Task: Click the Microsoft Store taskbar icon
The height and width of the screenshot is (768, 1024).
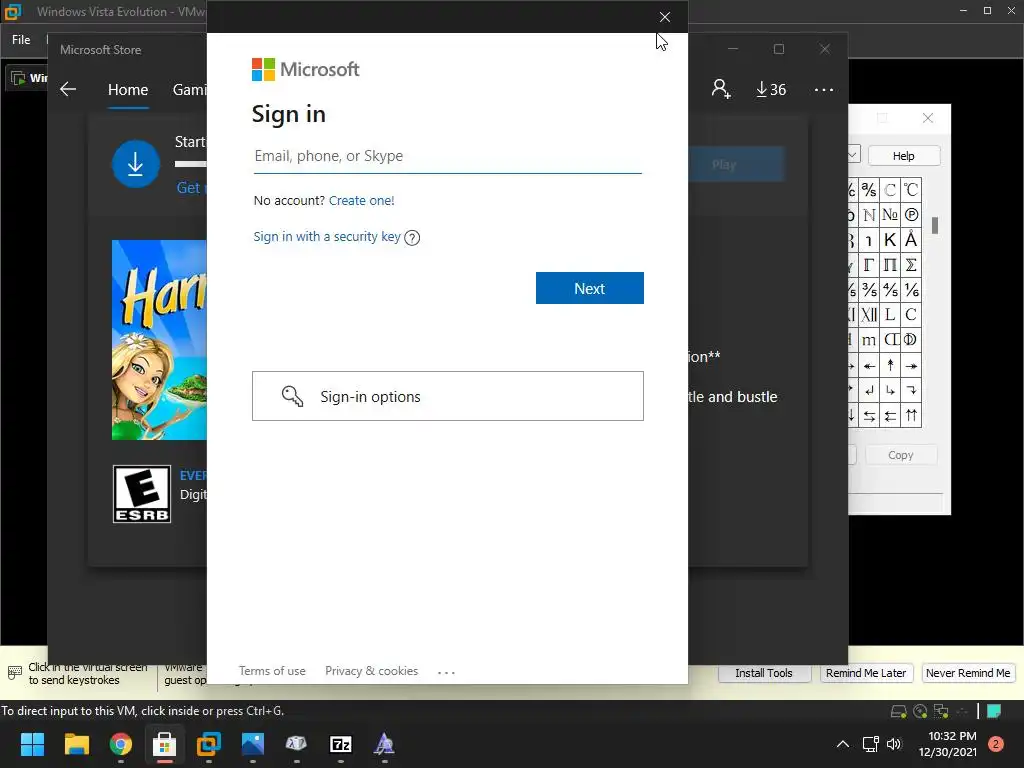Action: click(165, 744)
